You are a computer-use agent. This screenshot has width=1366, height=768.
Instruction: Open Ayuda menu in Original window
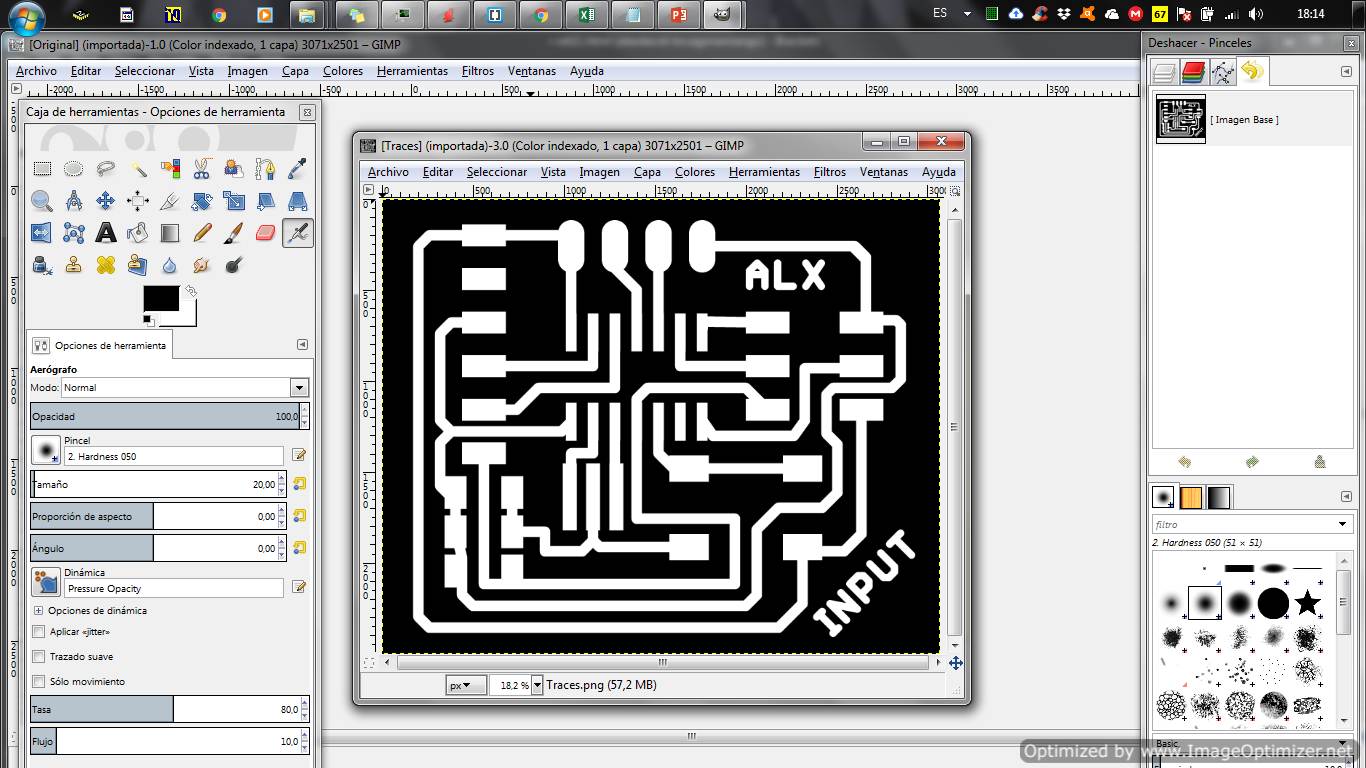point(587,71)
